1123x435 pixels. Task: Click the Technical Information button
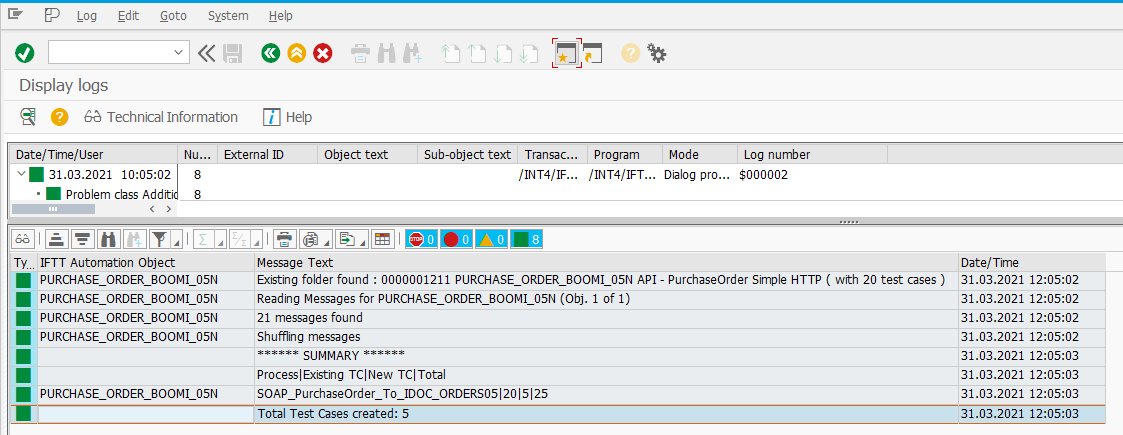161,117
